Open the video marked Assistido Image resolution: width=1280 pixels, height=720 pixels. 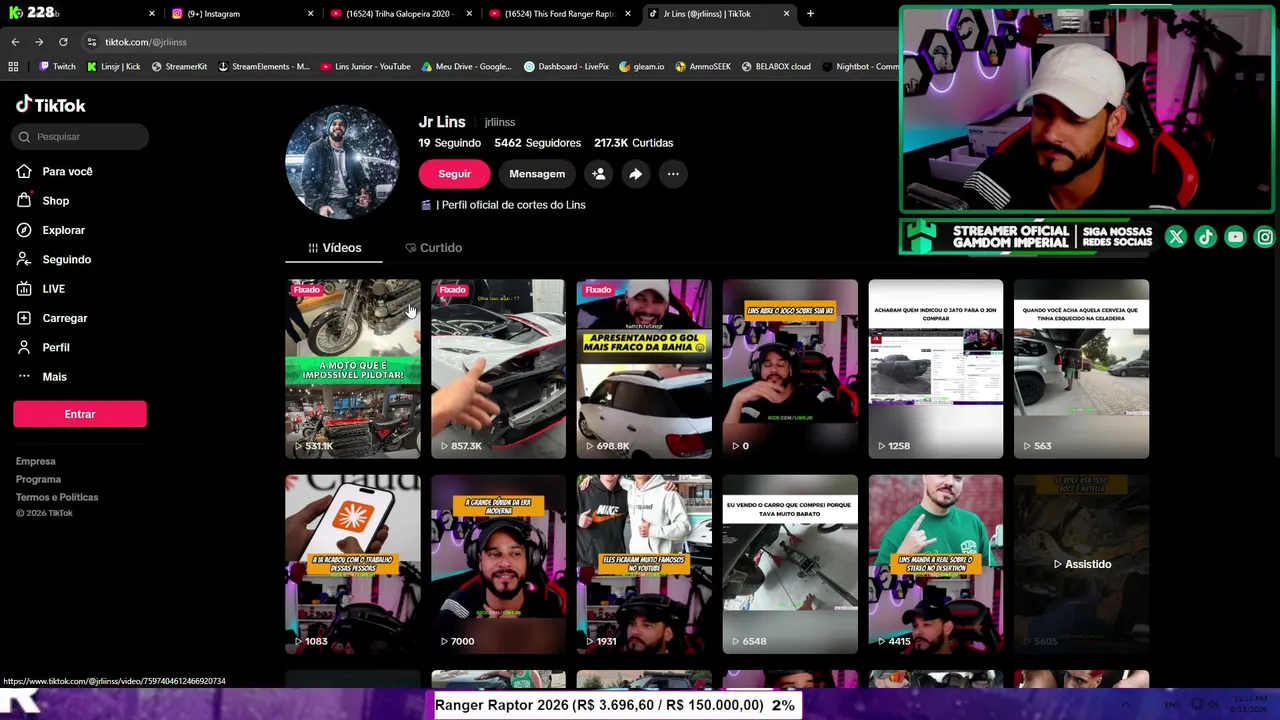pos(1081,564)
